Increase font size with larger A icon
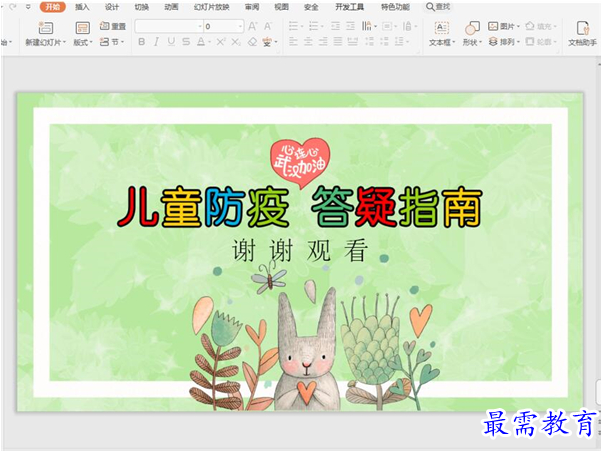Viewport: 605px width, 455px height. click(x=253, y=26)
